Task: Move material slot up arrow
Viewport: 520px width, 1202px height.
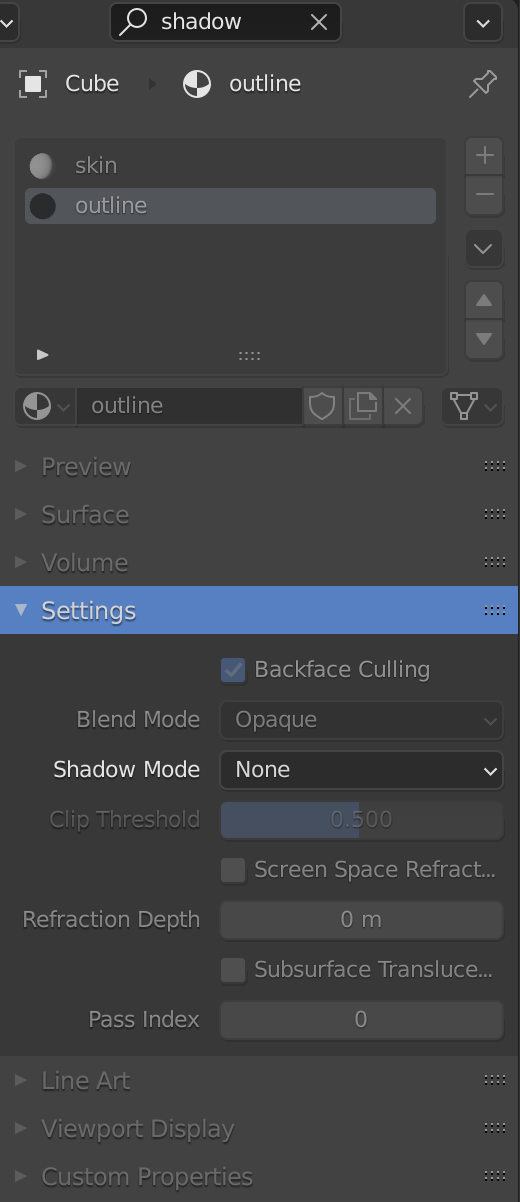Action: click(484, 300)
